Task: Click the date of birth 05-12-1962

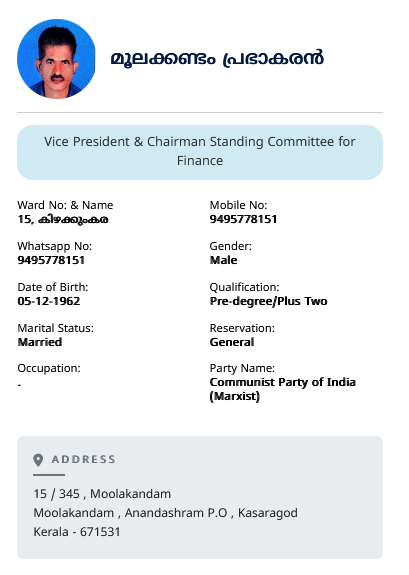Action: [49, 301]
